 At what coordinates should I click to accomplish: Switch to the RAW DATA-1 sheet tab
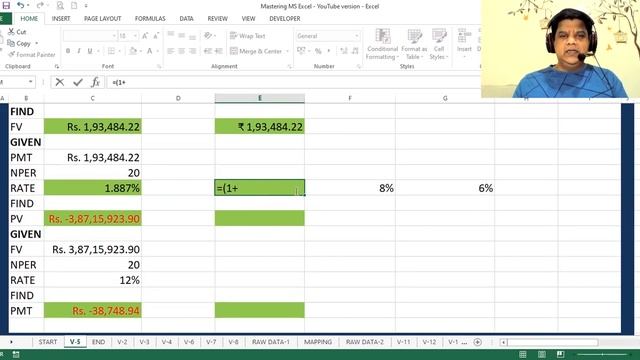[271, 342]
